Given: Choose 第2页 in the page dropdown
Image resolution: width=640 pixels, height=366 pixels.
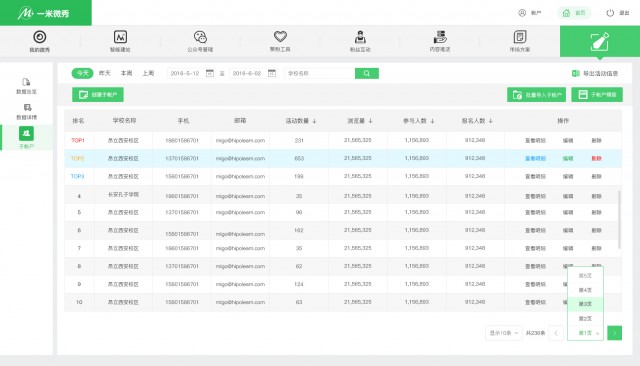Looking at the screenshot, I should click(585, 318).
